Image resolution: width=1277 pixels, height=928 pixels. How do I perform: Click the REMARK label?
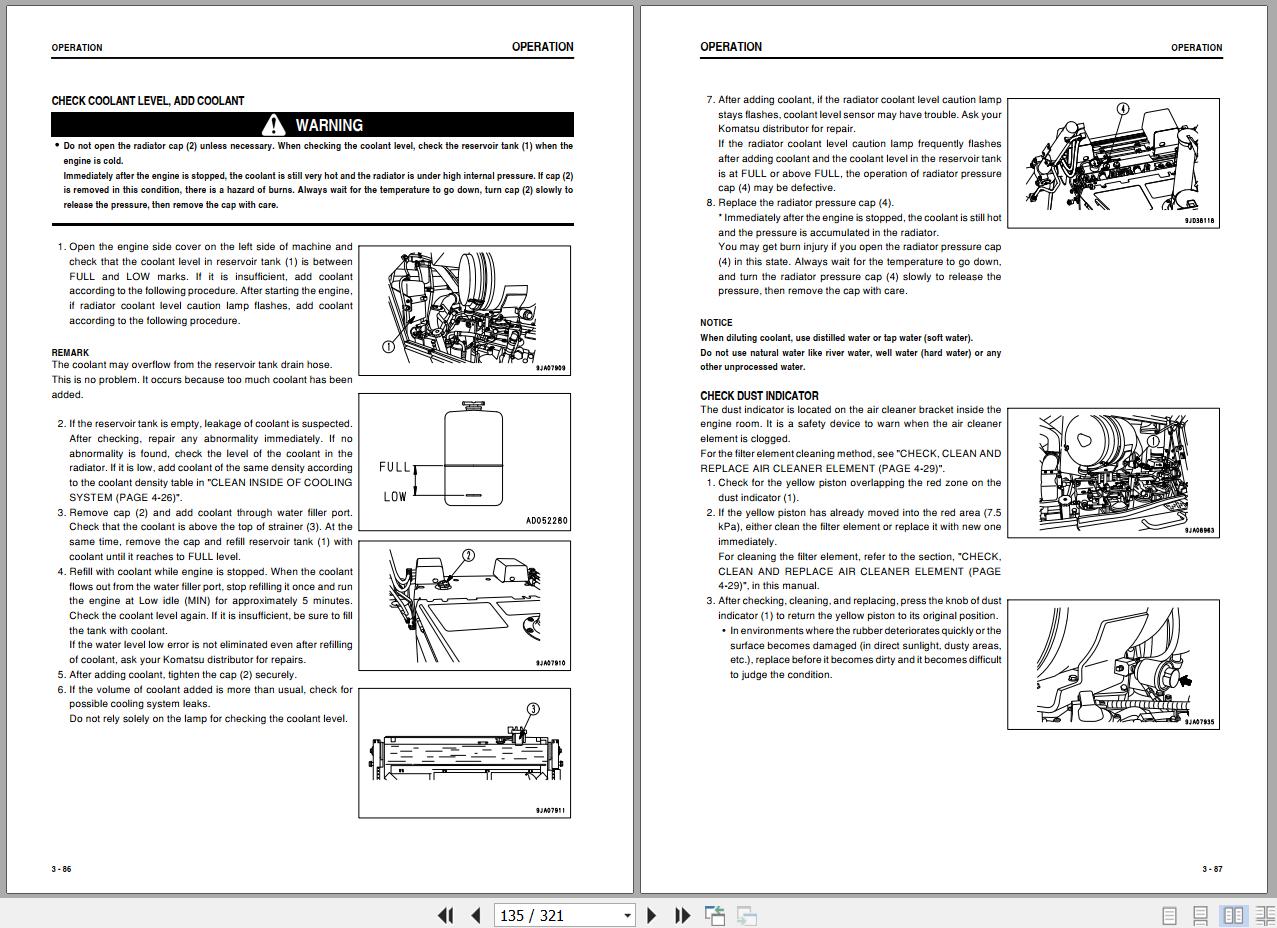pyautogui.click(x=70, y=353)
